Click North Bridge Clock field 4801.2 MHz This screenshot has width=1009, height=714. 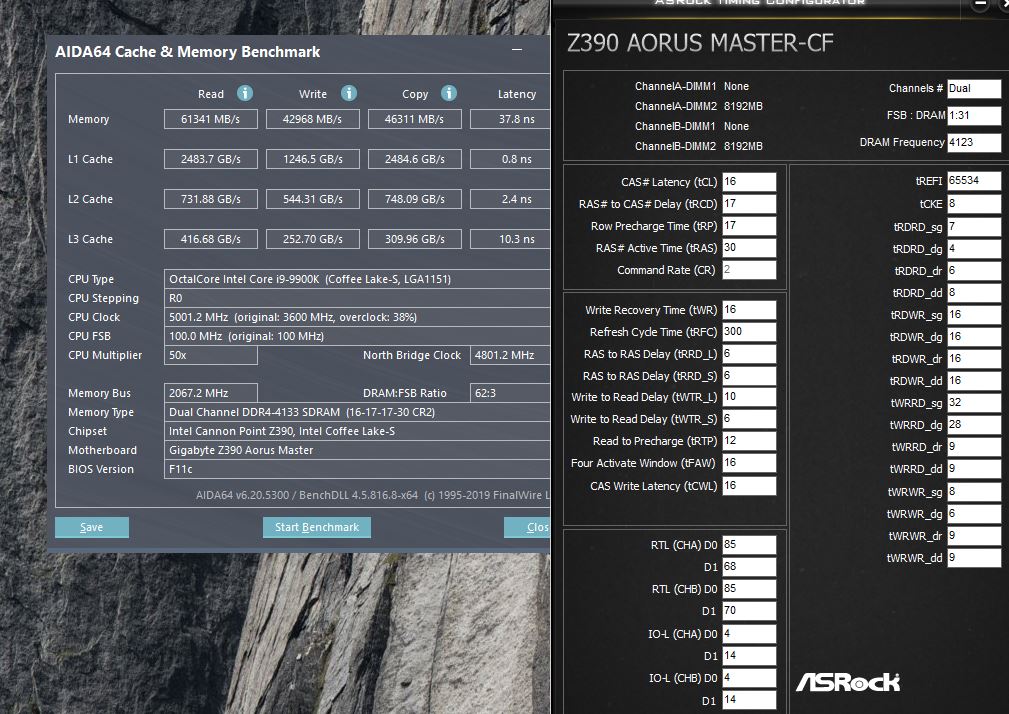[x=510, y=355]
